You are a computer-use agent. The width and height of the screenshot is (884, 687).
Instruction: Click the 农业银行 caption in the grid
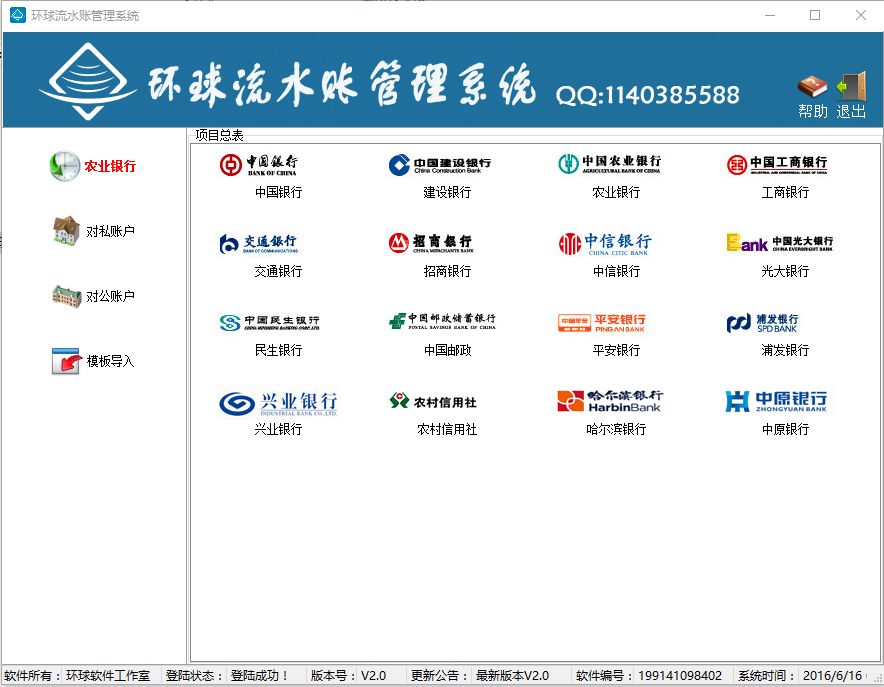[x=616, y=192]
